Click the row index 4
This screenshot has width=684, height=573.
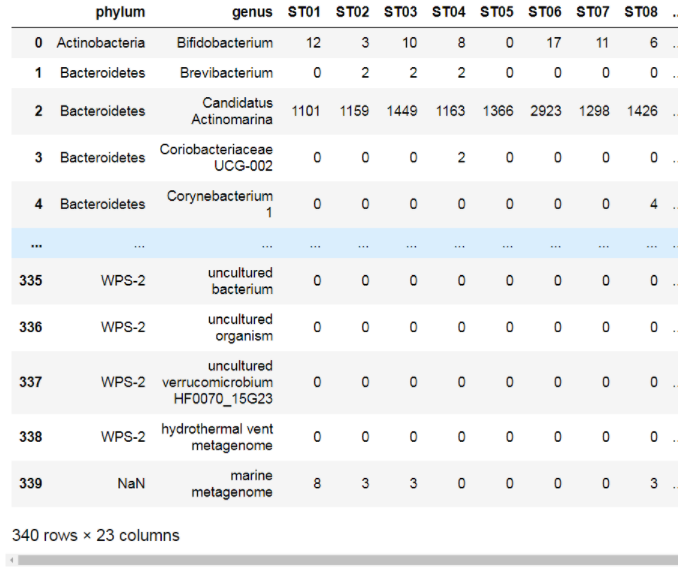pos(38,204)
